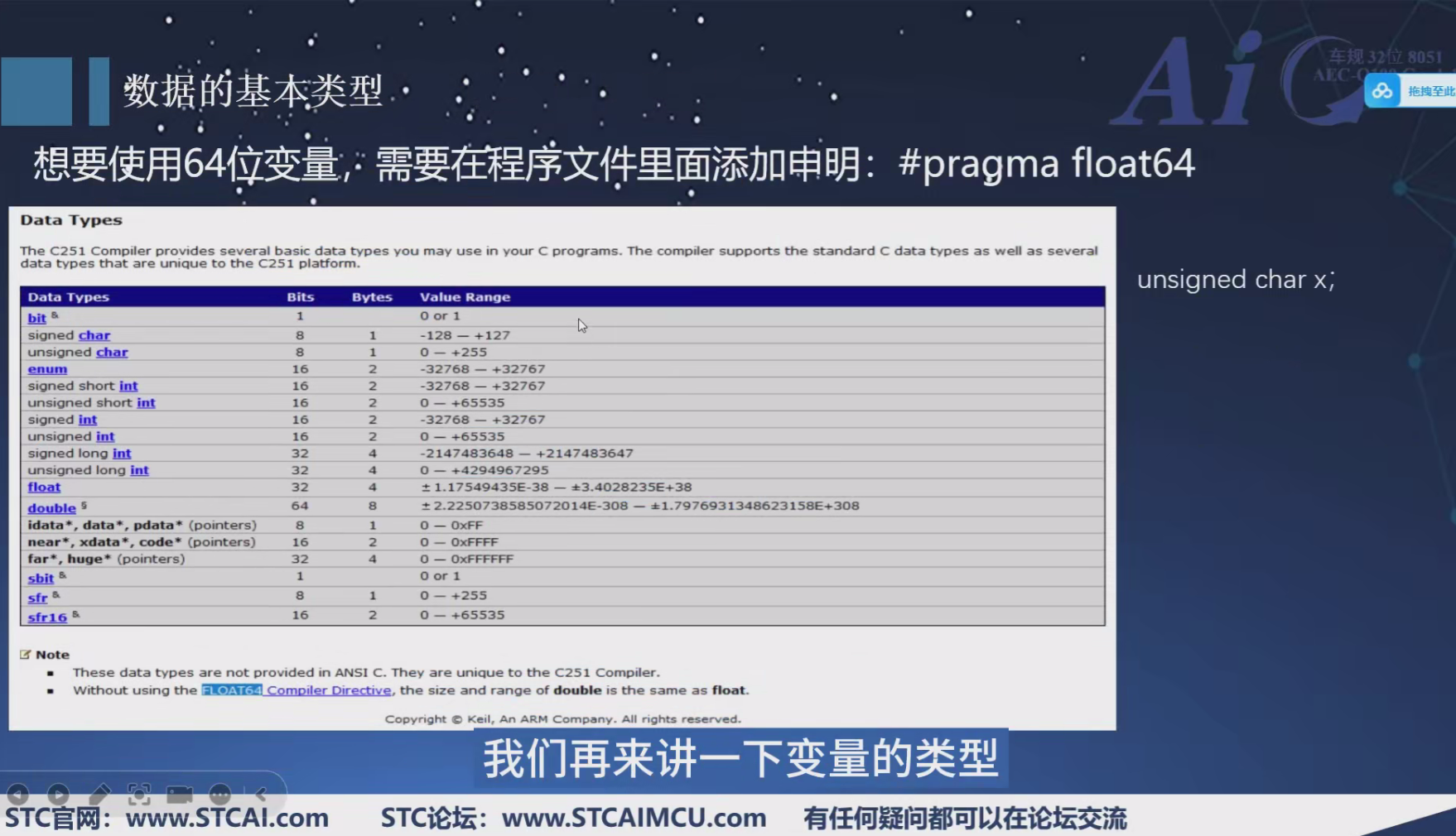Open FLOAT64 Compiler Directive link

297,690
